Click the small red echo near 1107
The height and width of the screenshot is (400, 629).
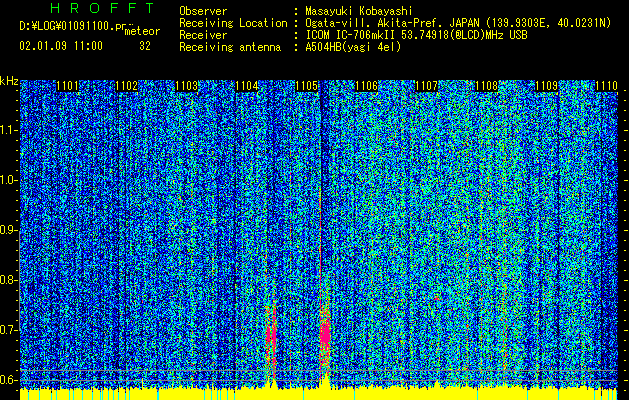(437, 298)
